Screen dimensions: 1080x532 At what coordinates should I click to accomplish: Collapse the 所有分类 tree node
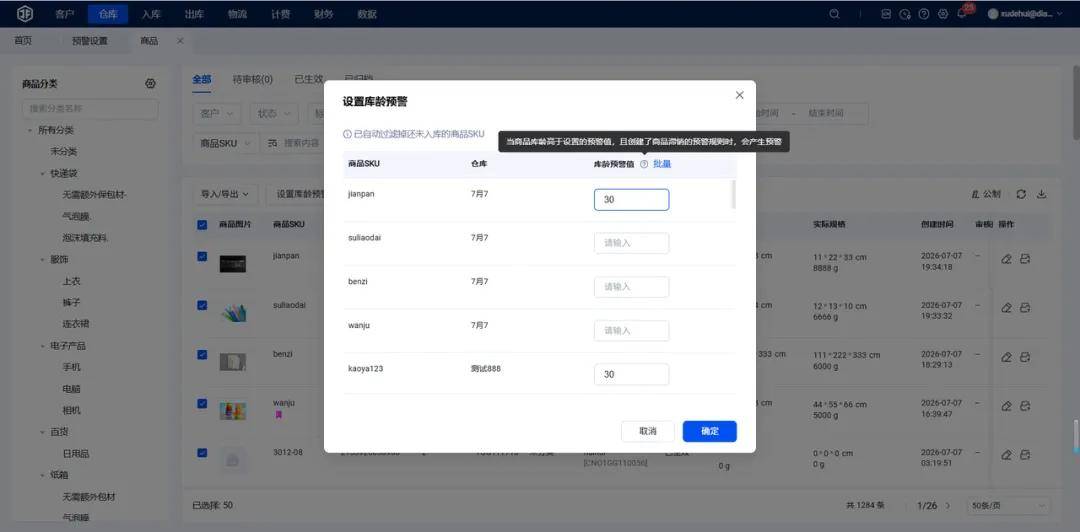click(30, 130)
